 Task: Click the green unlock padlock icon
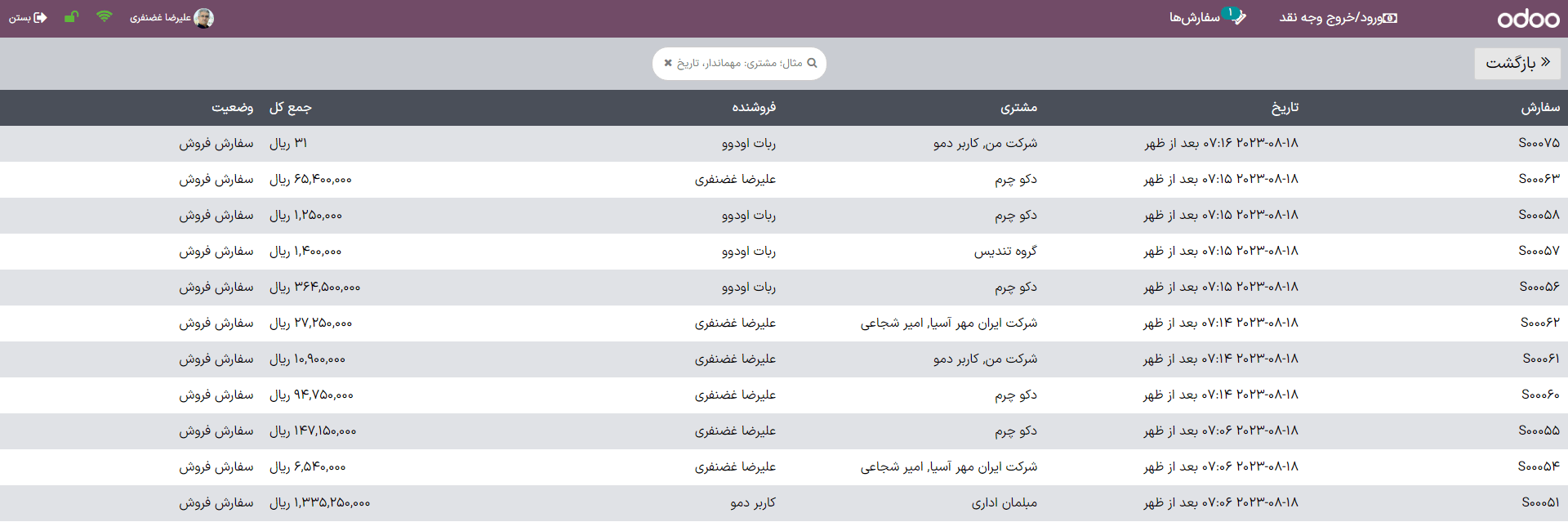click(x=72, y=17)
